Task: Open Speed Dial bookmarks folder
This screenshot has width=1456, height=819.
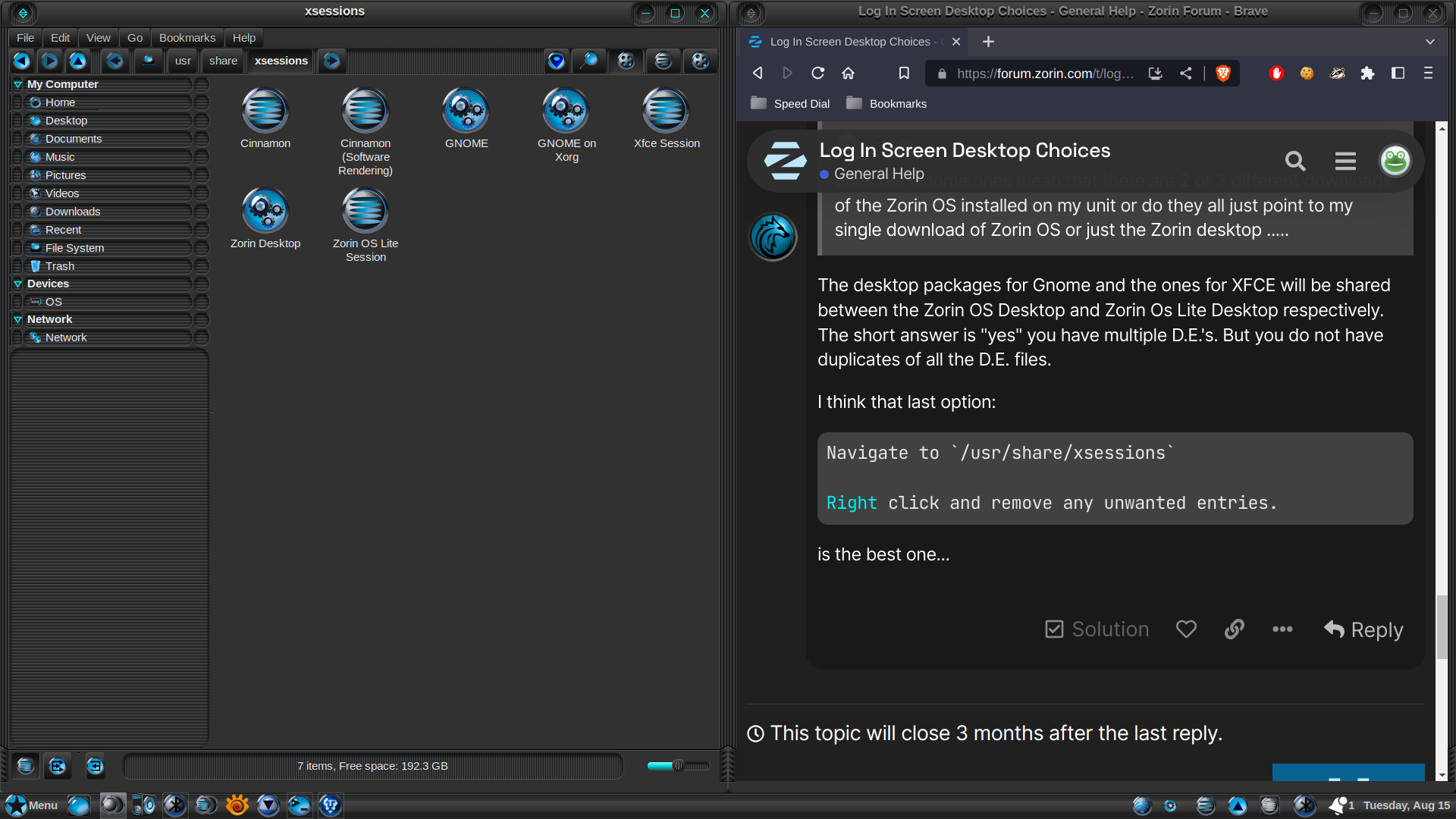Action: coord(789,104)
